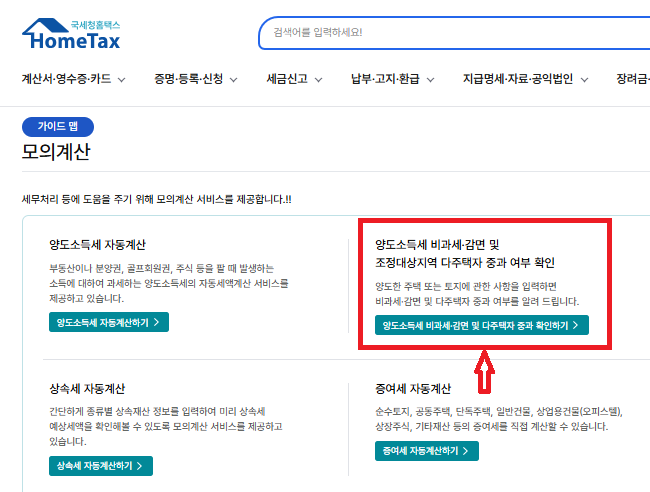Click the 증여세 자동계산하기 button
650x492 pixels.
point(426,451)
